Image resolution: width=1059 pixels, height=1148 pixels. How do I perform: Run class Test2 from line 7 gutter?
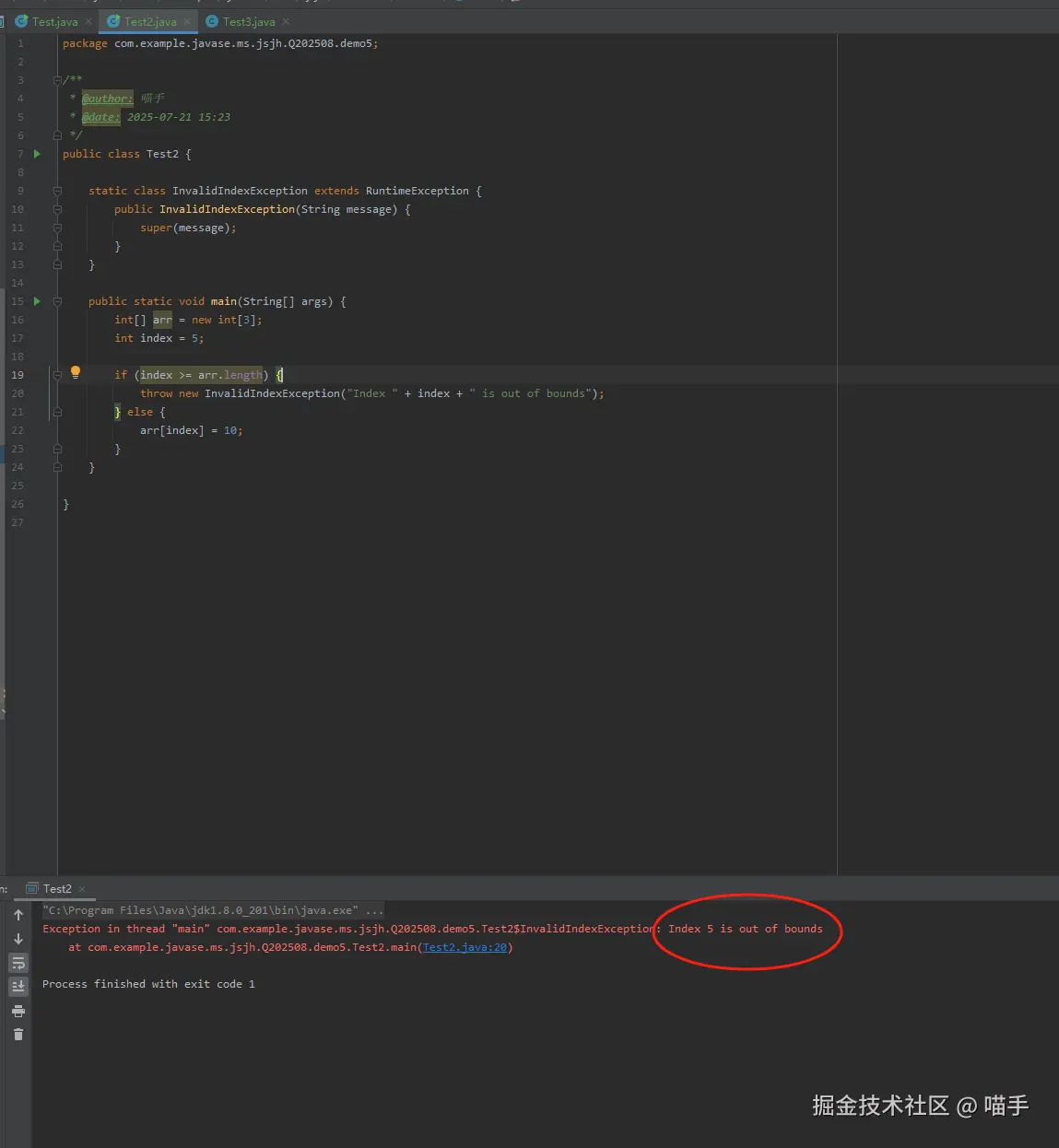coord(37,154)
